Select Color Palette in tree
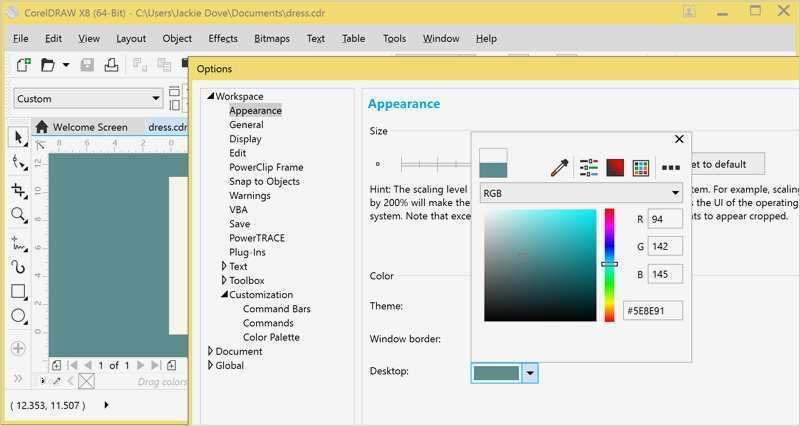The height and width of the screenshot is (426, 800). [271, 337]
